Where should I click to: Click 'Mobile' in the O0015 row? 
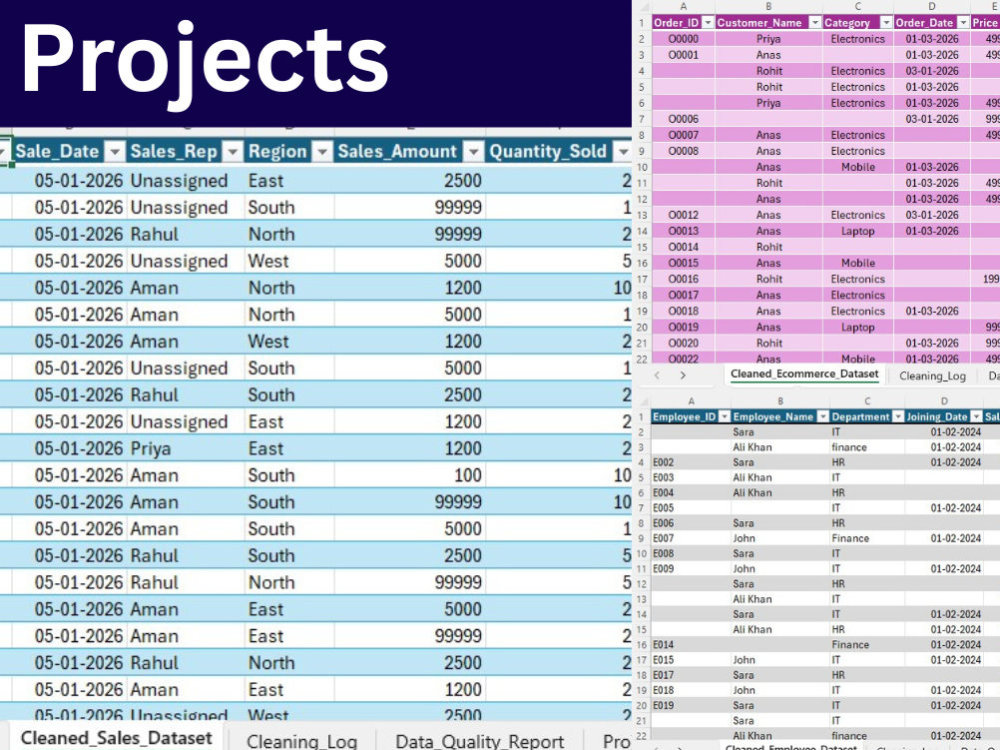pos(858,263)
